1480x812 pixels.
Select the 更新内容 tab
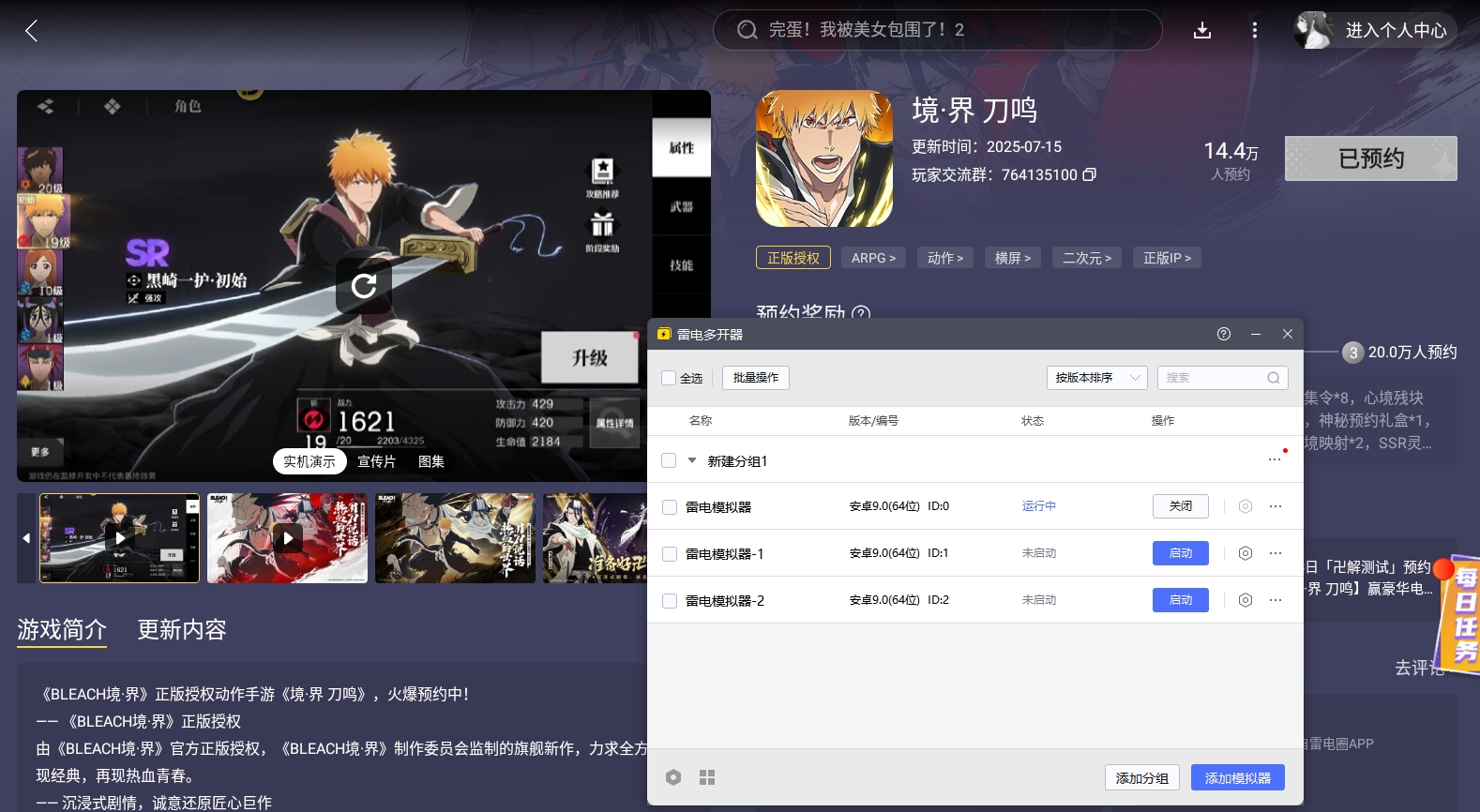182,629
